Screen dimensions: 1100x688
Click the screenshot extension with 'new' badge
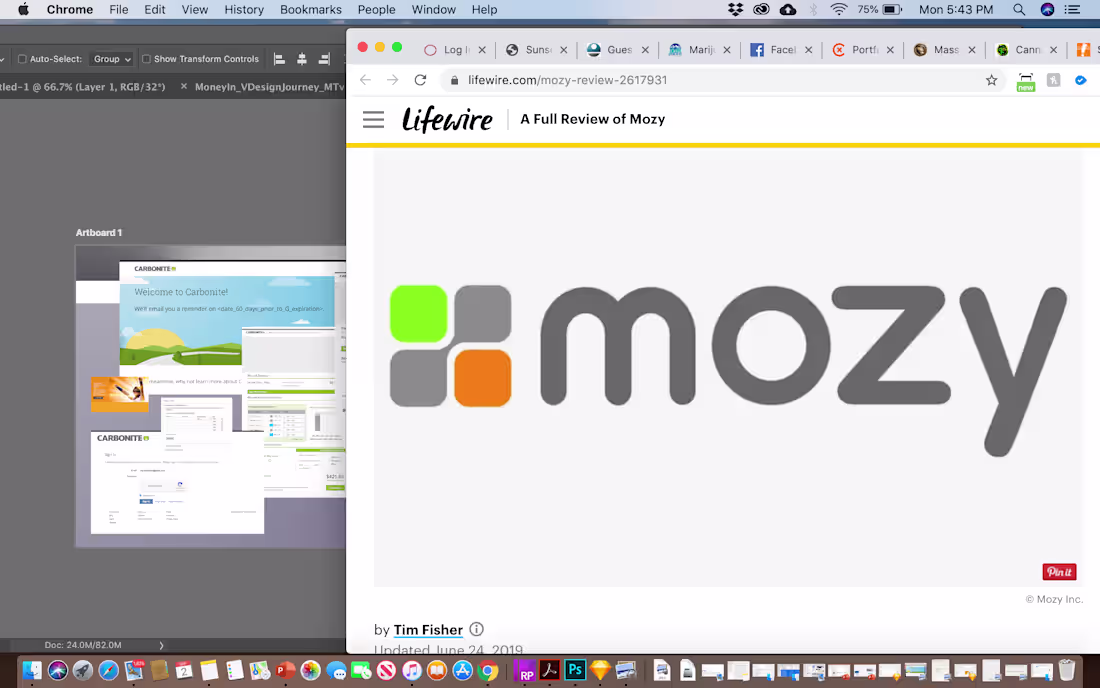tap(1026, 81)
